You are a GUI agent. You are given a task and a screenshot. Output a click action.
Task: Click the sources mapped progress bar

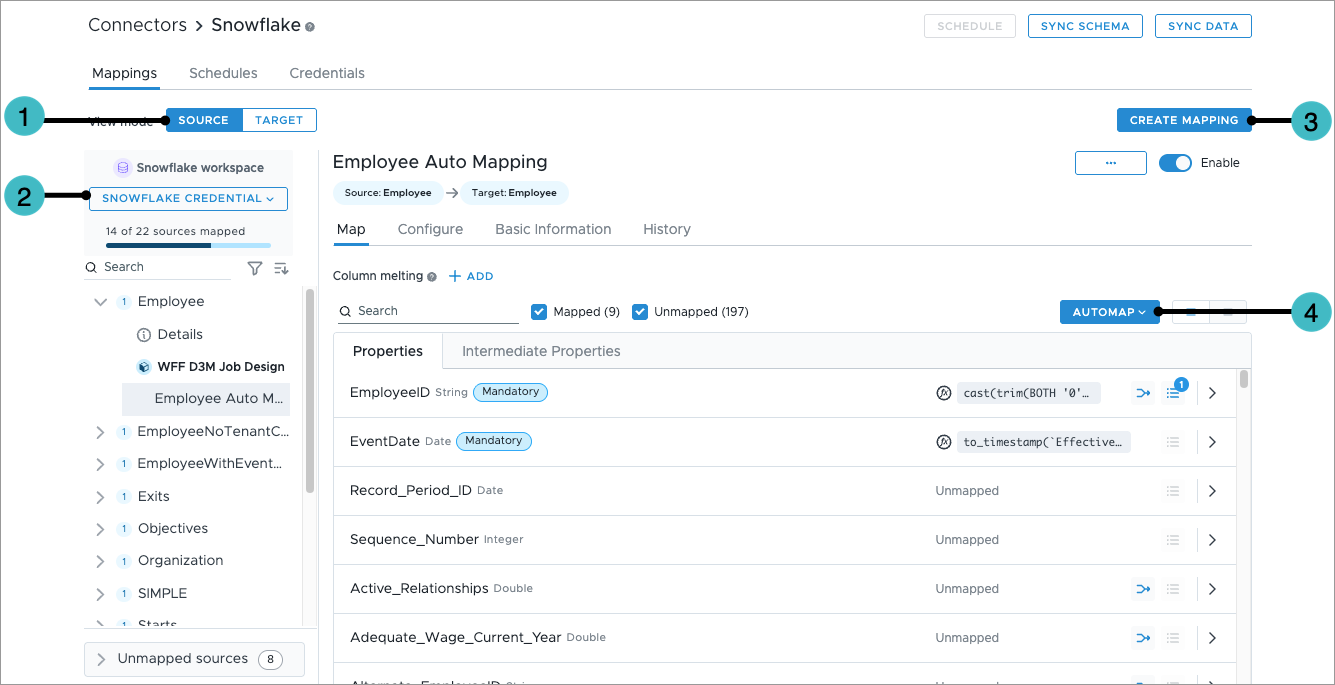tap(188, 245)
